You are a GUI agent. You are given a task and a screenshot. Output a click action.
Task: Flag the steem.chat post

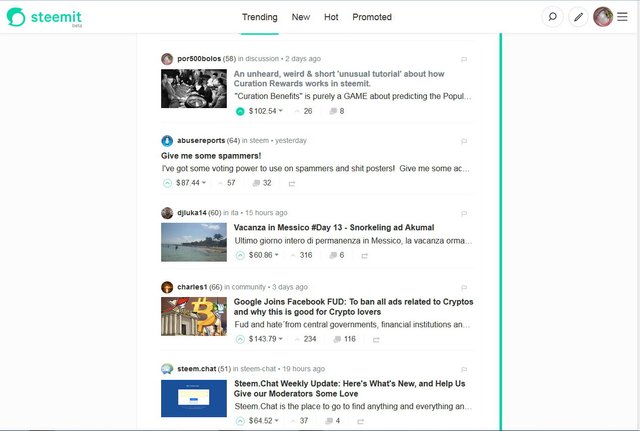coord(464,369)
